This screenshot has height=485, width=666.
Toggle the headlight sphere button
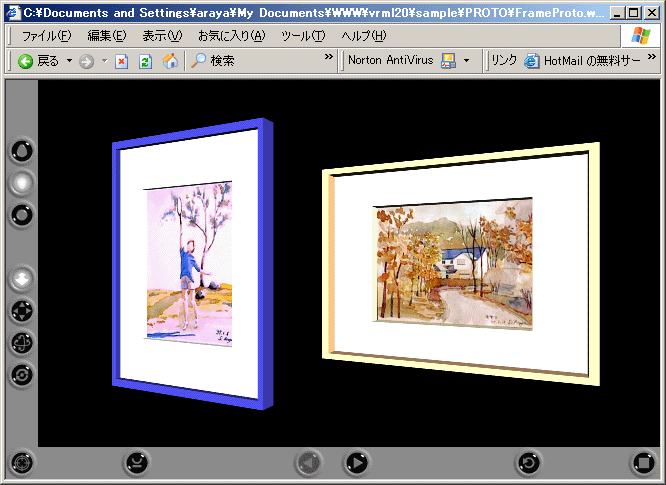click(22, 183)
